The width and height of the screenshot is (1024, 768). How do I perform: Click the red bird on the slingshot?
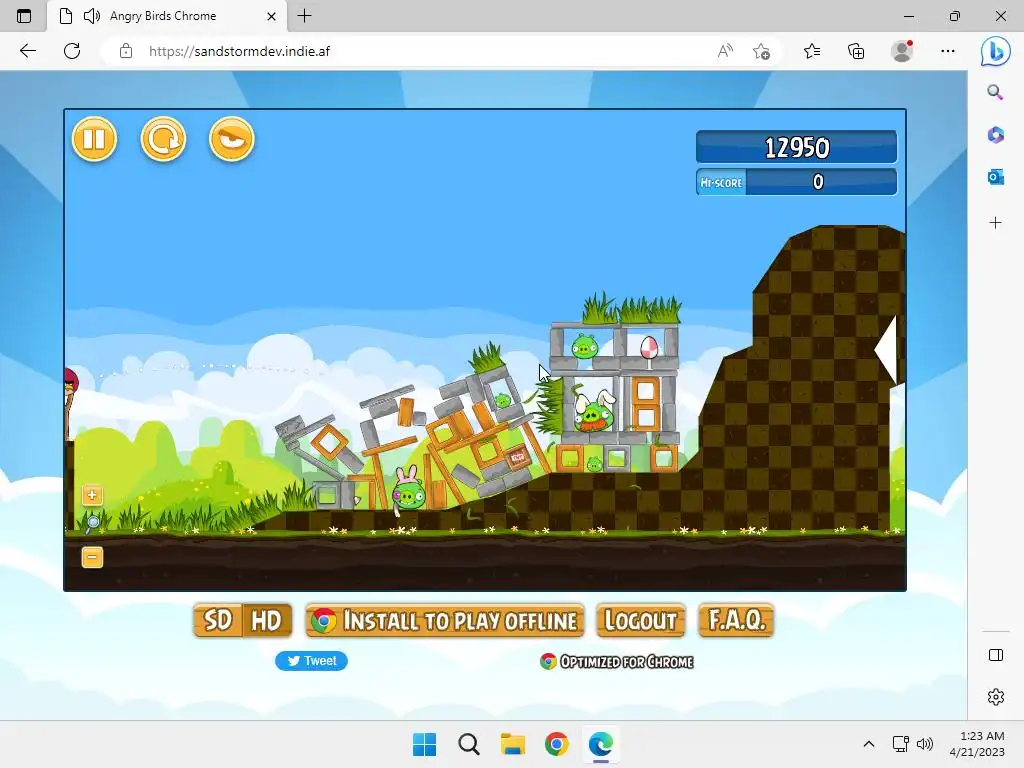click(x=71, y=383)
